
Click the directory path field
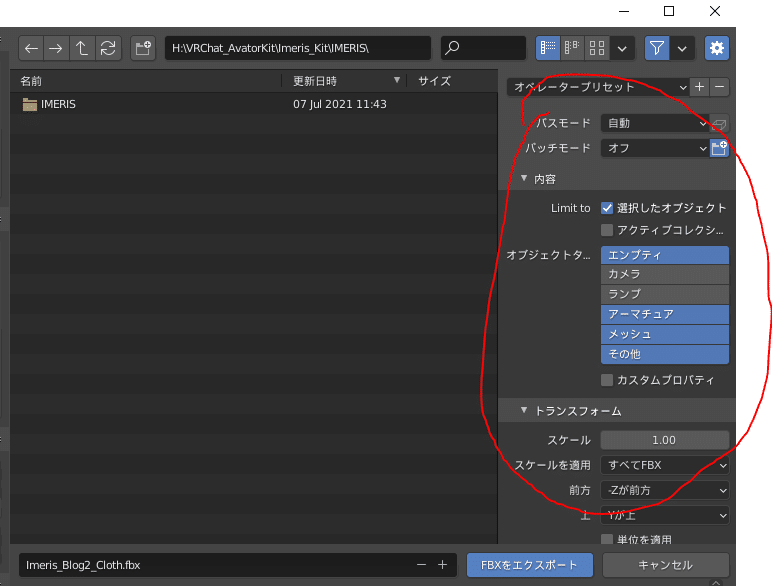(298, 48)
